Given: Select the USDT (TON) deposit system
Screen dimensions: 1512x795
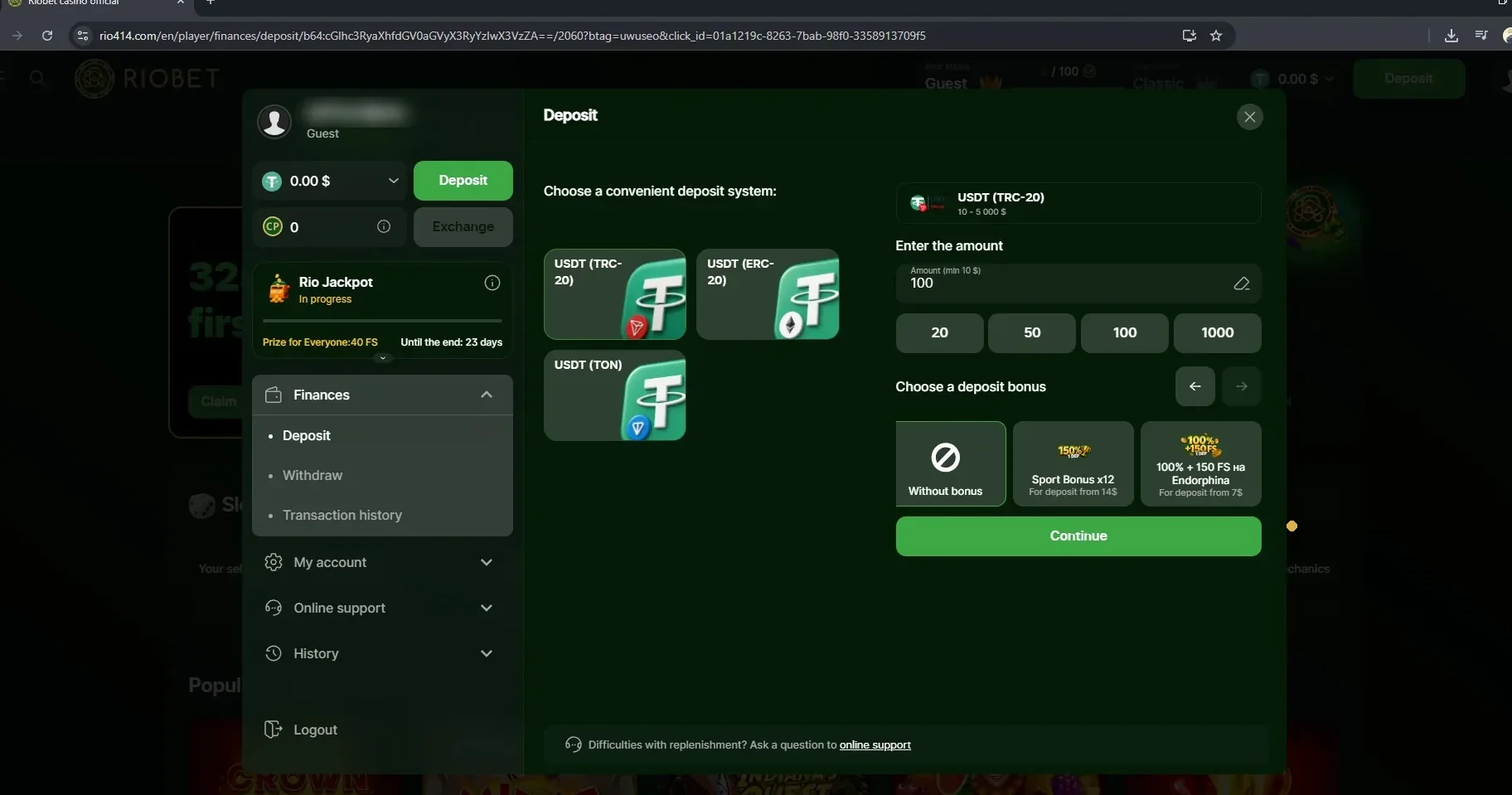Looking at the screenshot, I should coord(614,395).
